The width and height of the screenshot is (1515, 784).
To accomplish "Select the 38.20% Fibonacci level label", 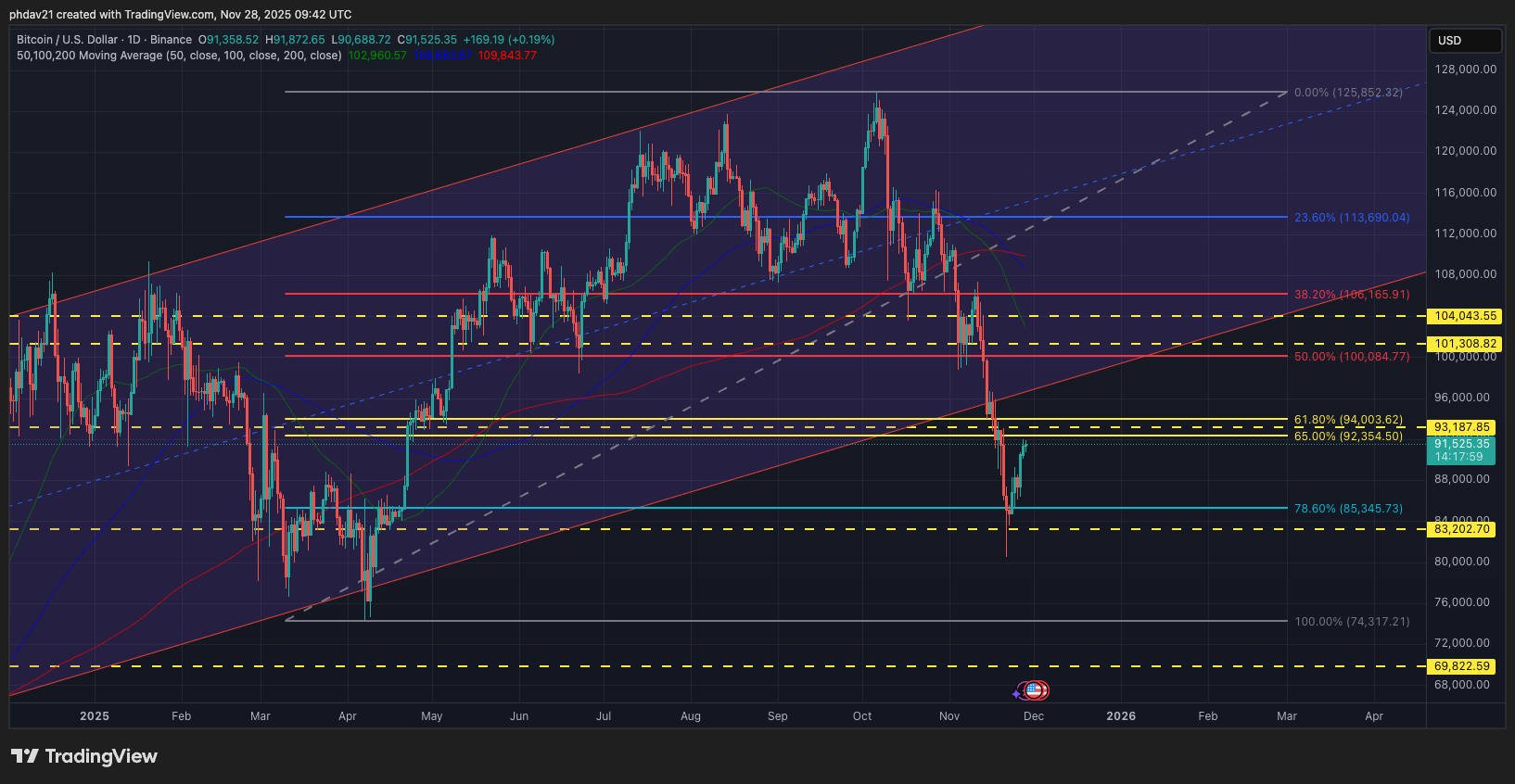I will [x=1351, y=295].
